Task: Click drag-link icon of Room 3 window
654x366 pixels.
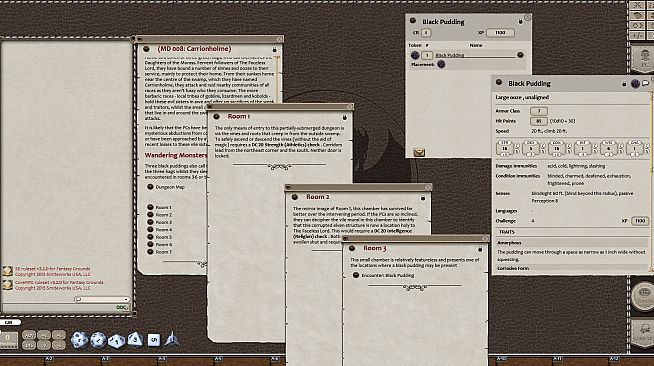Action: [x=352, y=248]
